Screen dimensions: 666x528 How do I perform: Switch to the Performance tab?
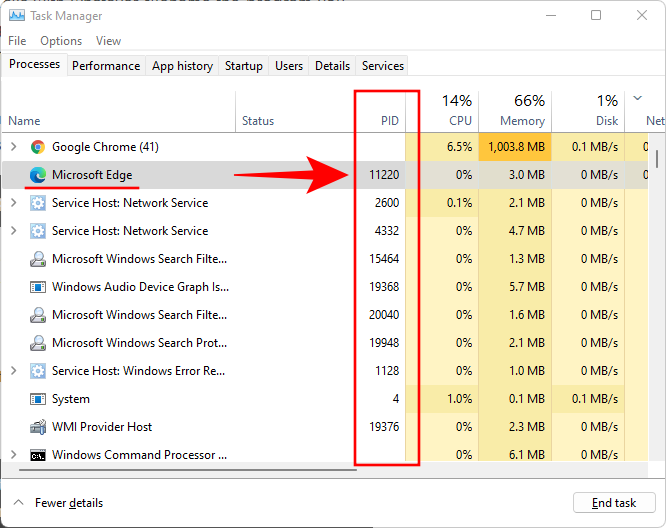click(106, 66)
